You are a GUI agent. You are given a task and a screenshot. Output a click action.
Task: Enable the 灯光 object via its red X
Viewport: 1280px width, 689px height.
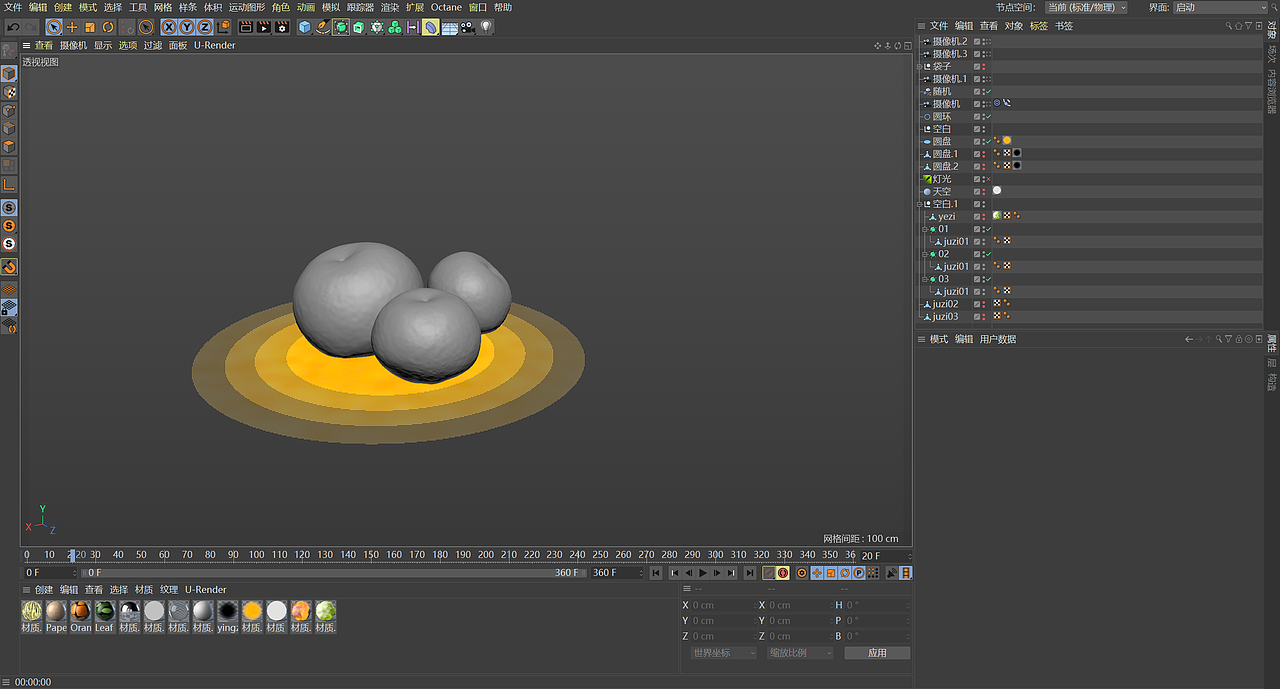[x=988, y=179]
